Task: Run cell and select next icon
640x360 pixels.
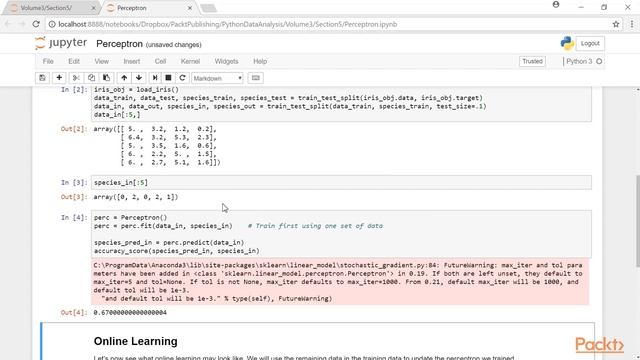Action: coord(155,78)
